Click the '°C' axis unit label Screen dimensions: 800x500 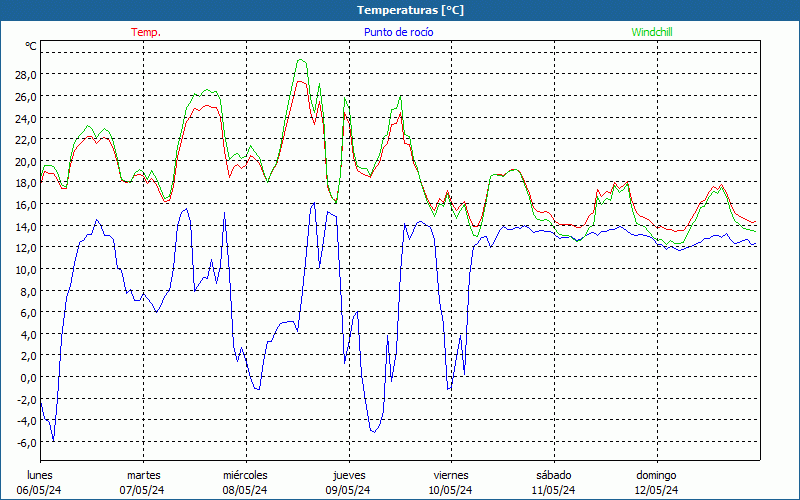31,46
